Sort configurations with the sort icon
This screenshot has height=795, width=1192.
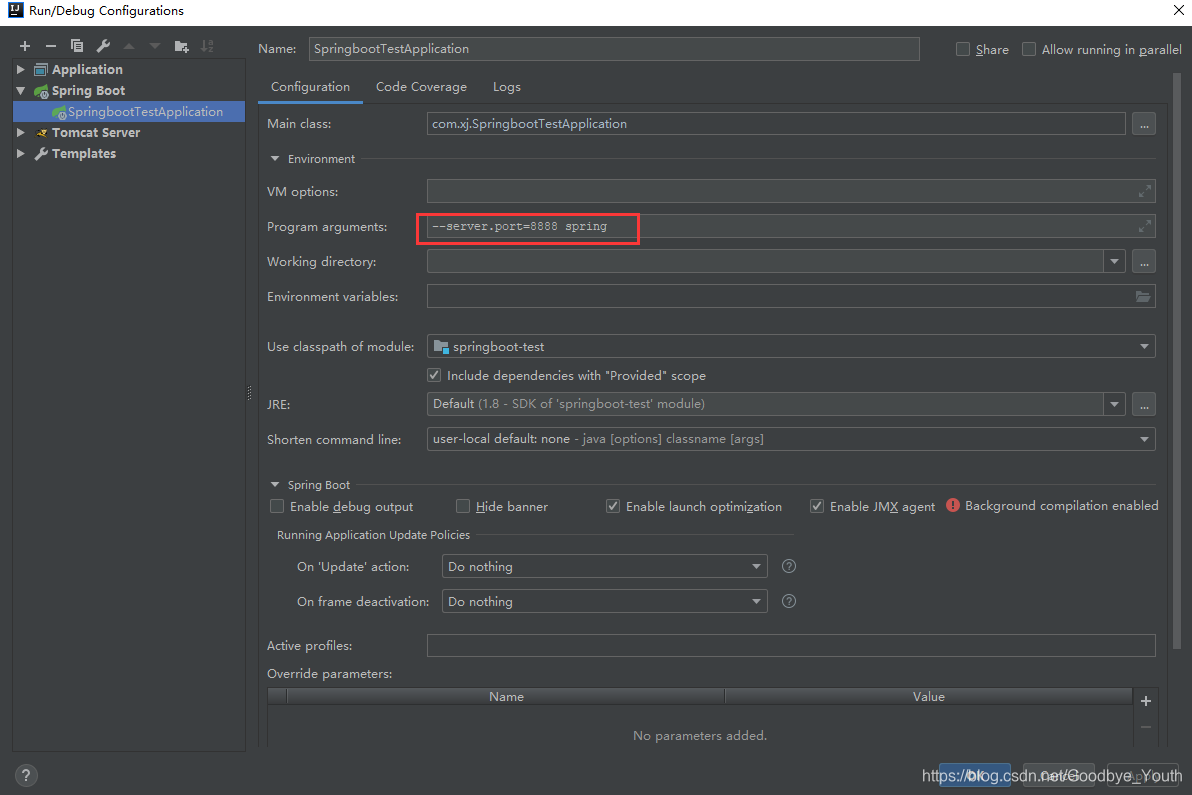pyautogui.click(x=208, y=46)
